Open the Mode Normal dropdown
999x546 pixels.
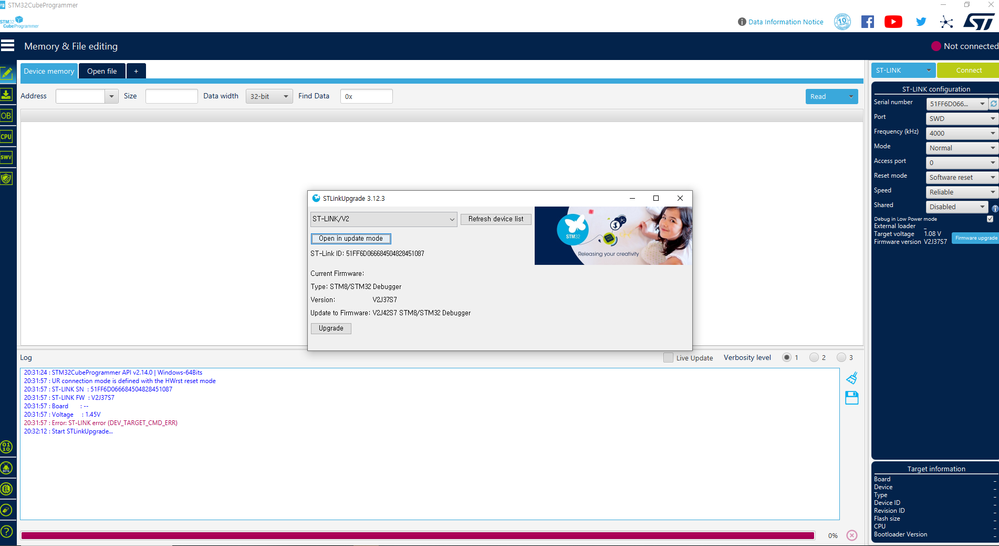click(x=962, y=148)
